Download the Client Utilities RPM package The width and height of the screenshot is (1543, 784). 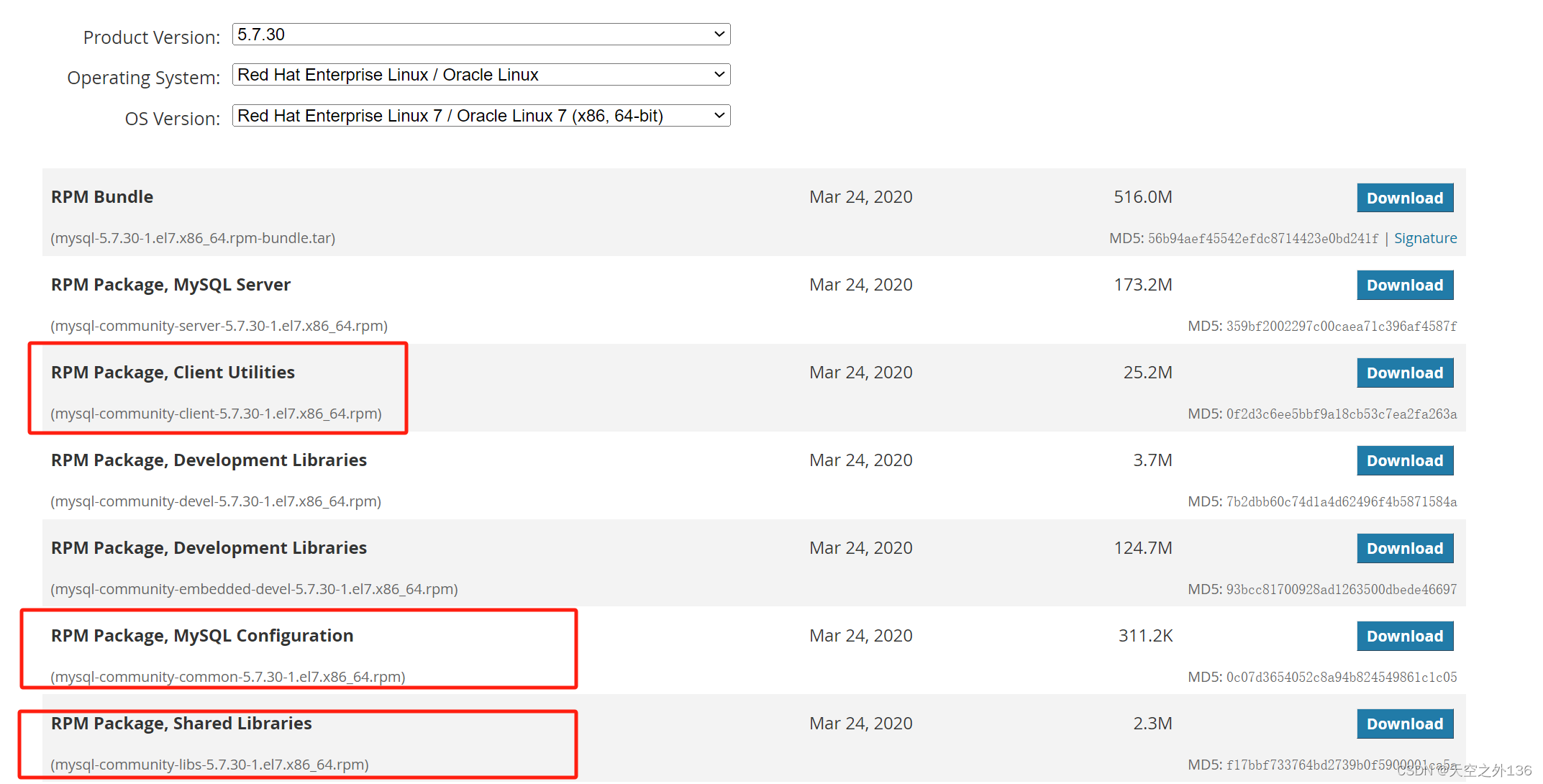pyautogui.click(x=1404, y=373)
